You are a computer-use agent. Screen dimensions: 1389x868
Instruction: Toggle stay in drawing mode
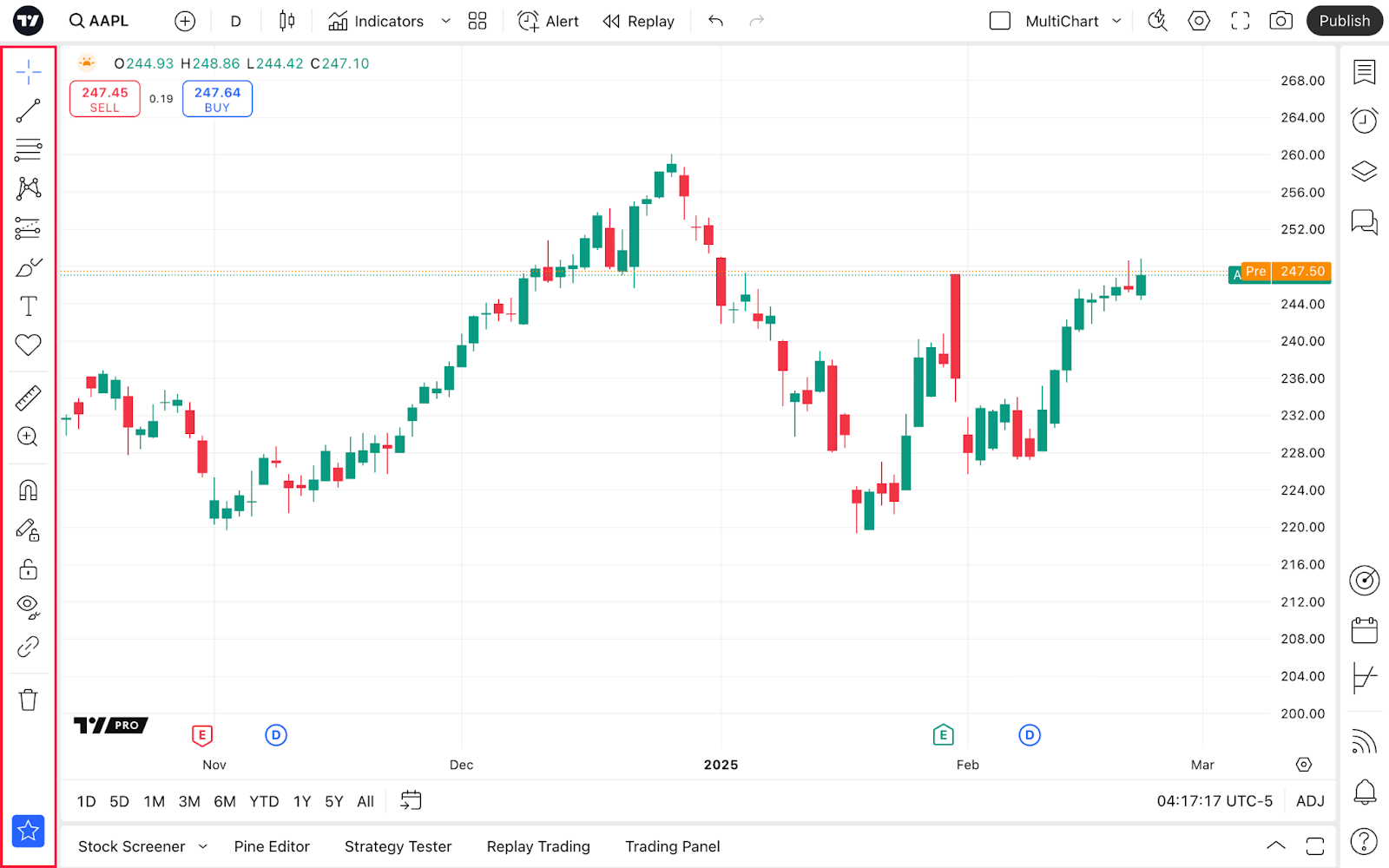pos(28,529)
